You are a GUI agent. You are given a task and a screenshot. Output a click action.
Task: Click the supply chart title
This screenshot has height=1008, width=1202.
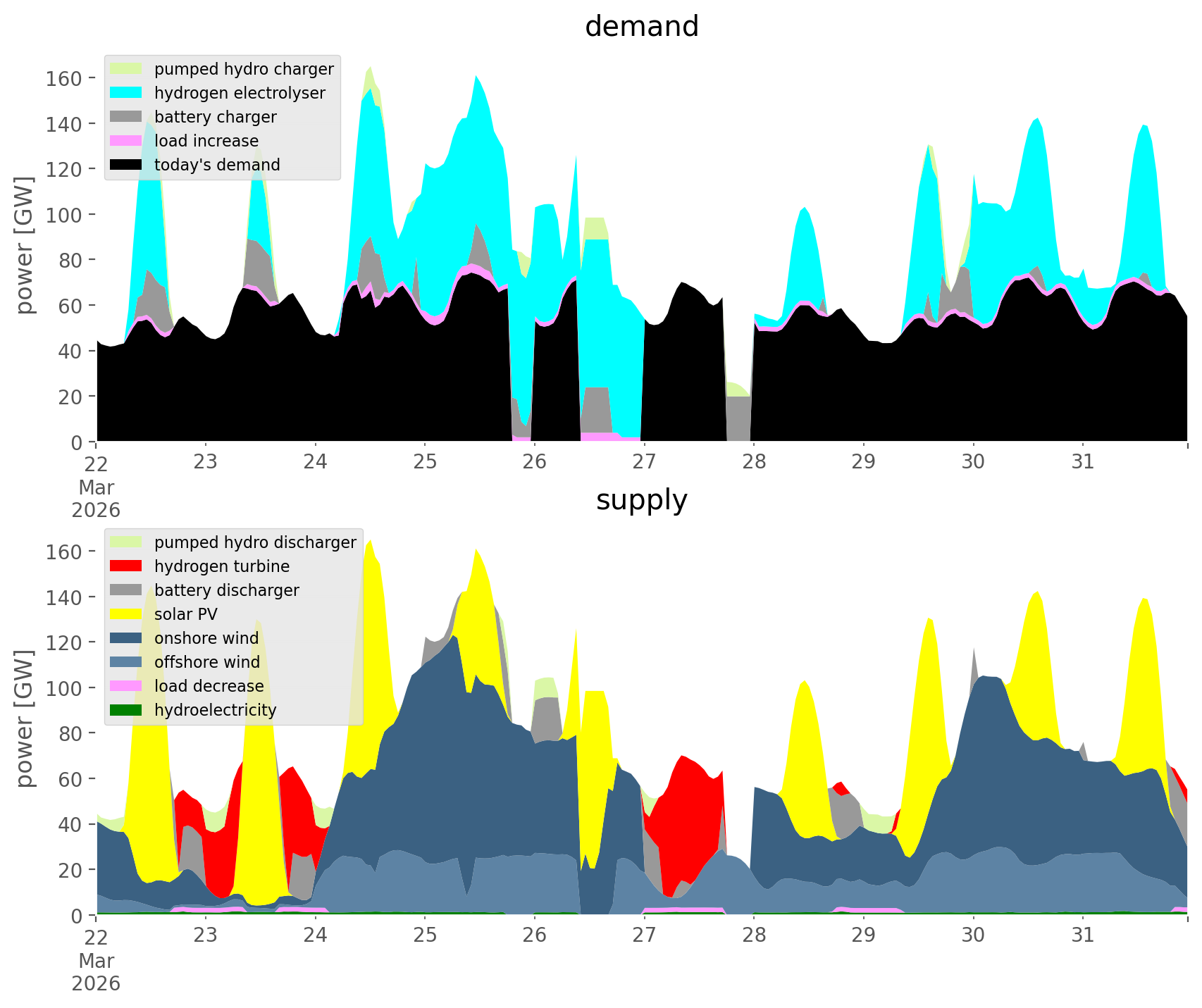[641, 500]
